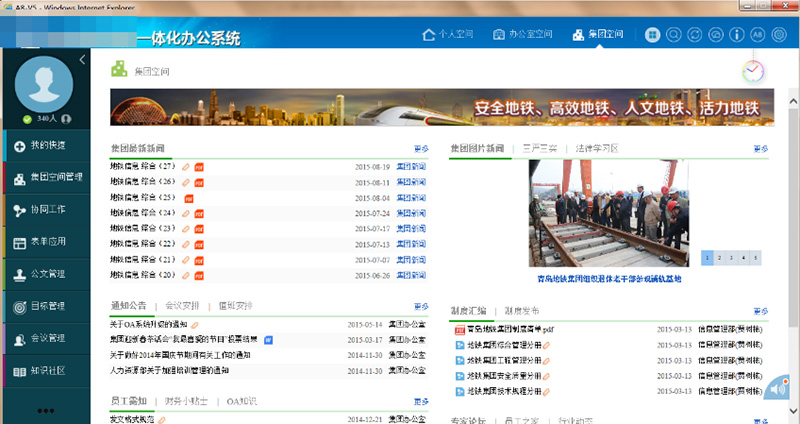Open PDF icon of 地铁信息 综合(20)
This screenshot has width=800, height=424.
click(199, 276)
